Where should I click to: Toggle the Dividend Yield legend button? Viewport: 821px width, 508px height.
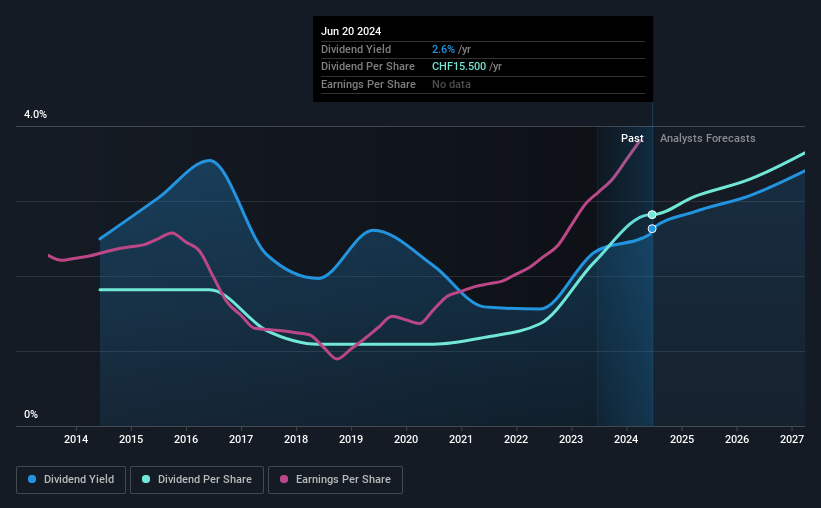[71, 480]
